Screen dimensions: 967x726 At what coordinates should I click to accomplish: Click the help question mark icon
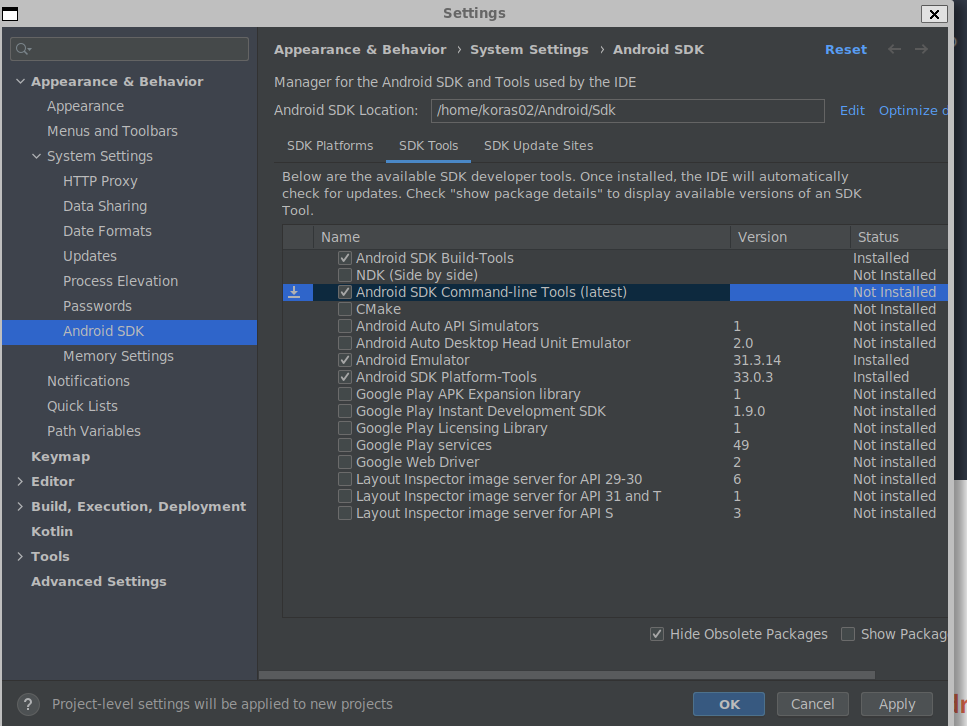[x=28, y=704]
